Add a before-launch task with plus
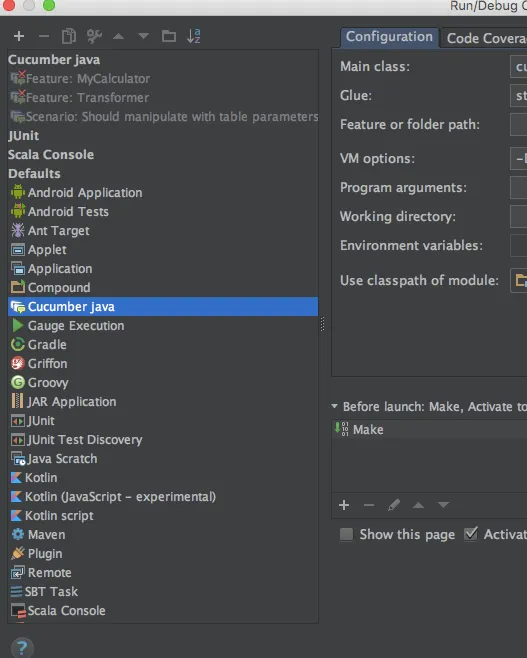The height and width of the screenshot is (658, 527). 344,505
